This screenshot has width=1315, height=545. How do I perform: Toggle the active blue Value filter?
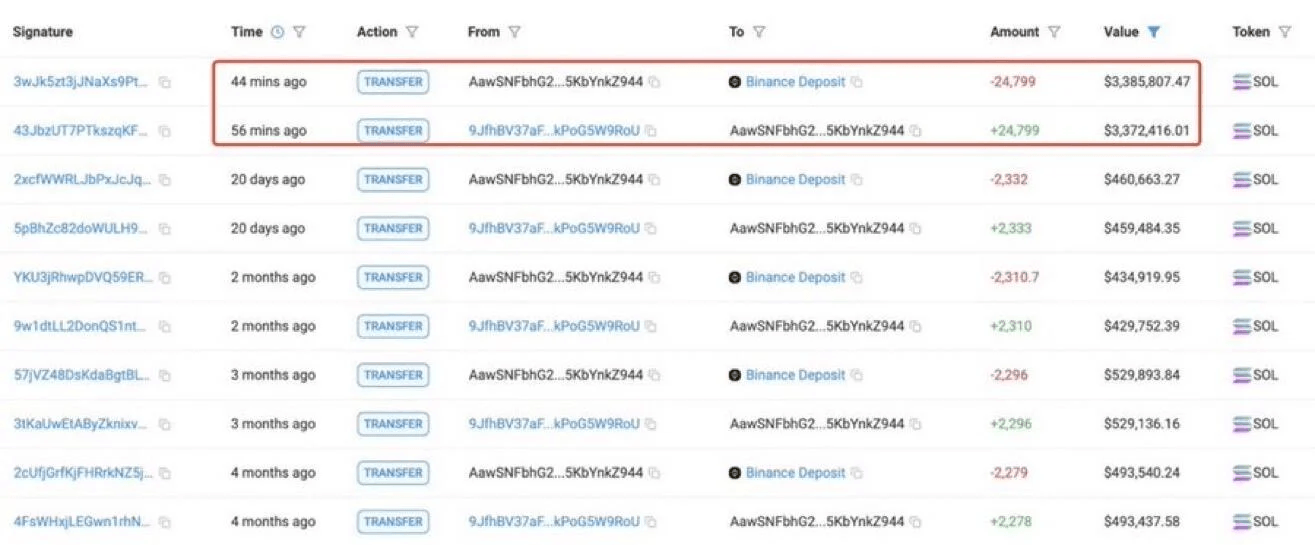1154,32
